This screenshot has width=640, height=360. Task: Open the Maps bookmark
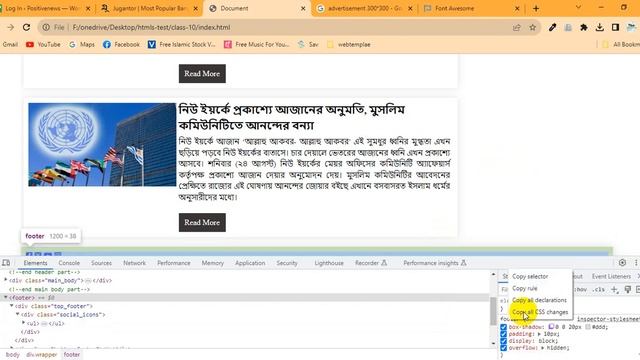click(x=82, y=44)
